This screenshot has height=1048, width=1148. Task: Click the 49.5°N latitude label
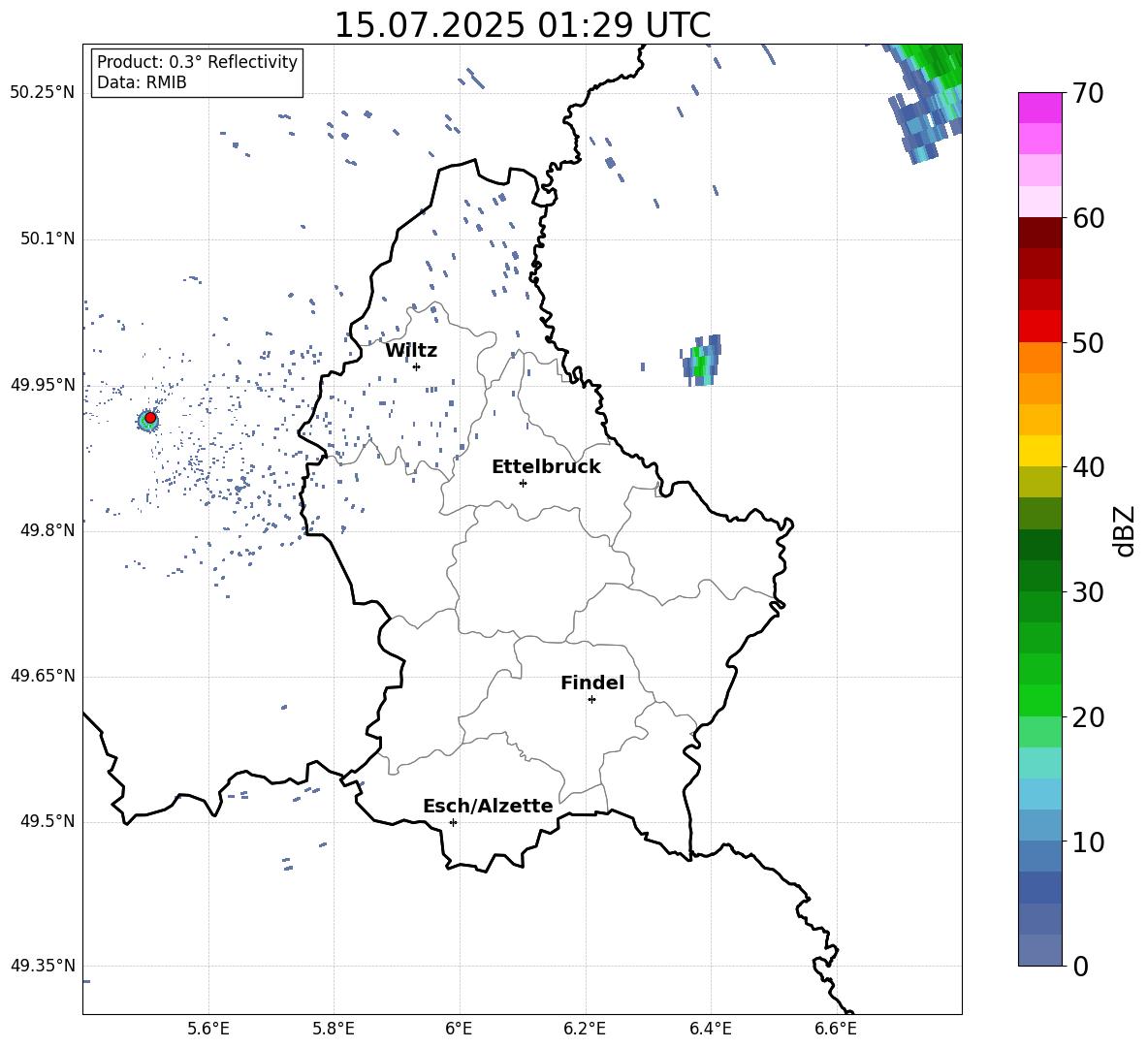tap(48, 821)
